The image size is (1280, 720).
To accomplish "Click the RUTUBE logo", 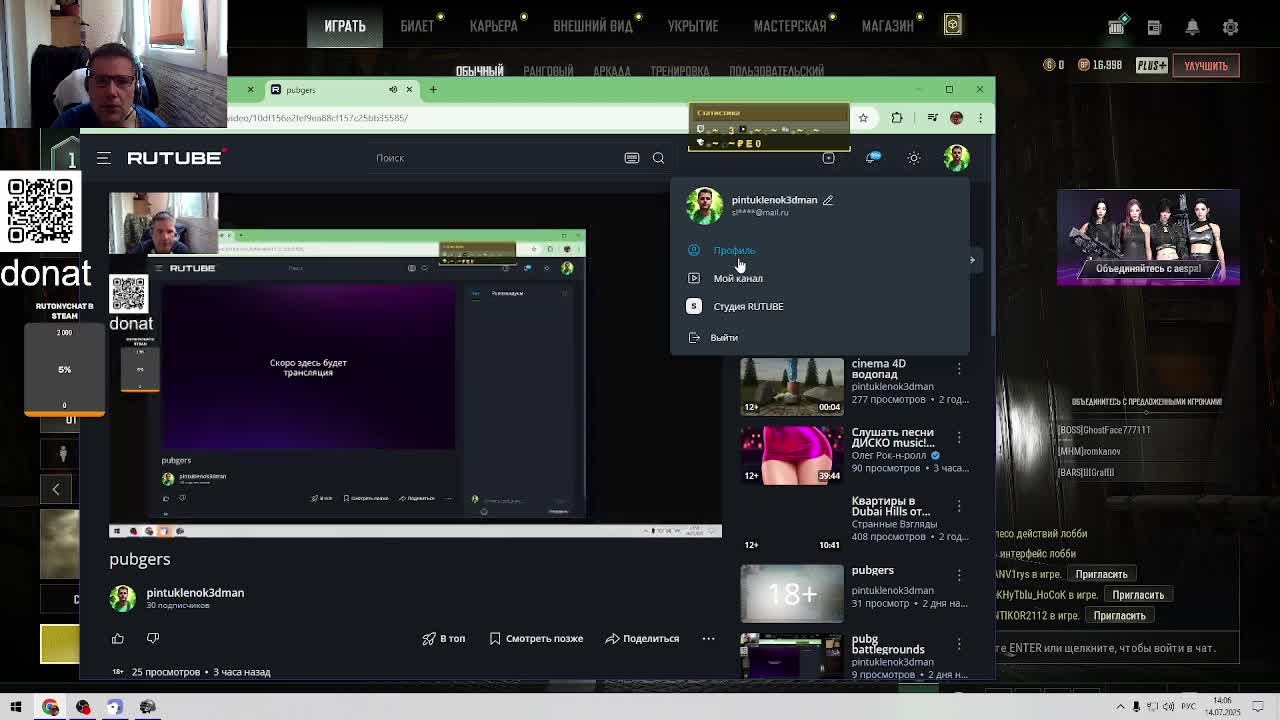I will tap(176, 157).
